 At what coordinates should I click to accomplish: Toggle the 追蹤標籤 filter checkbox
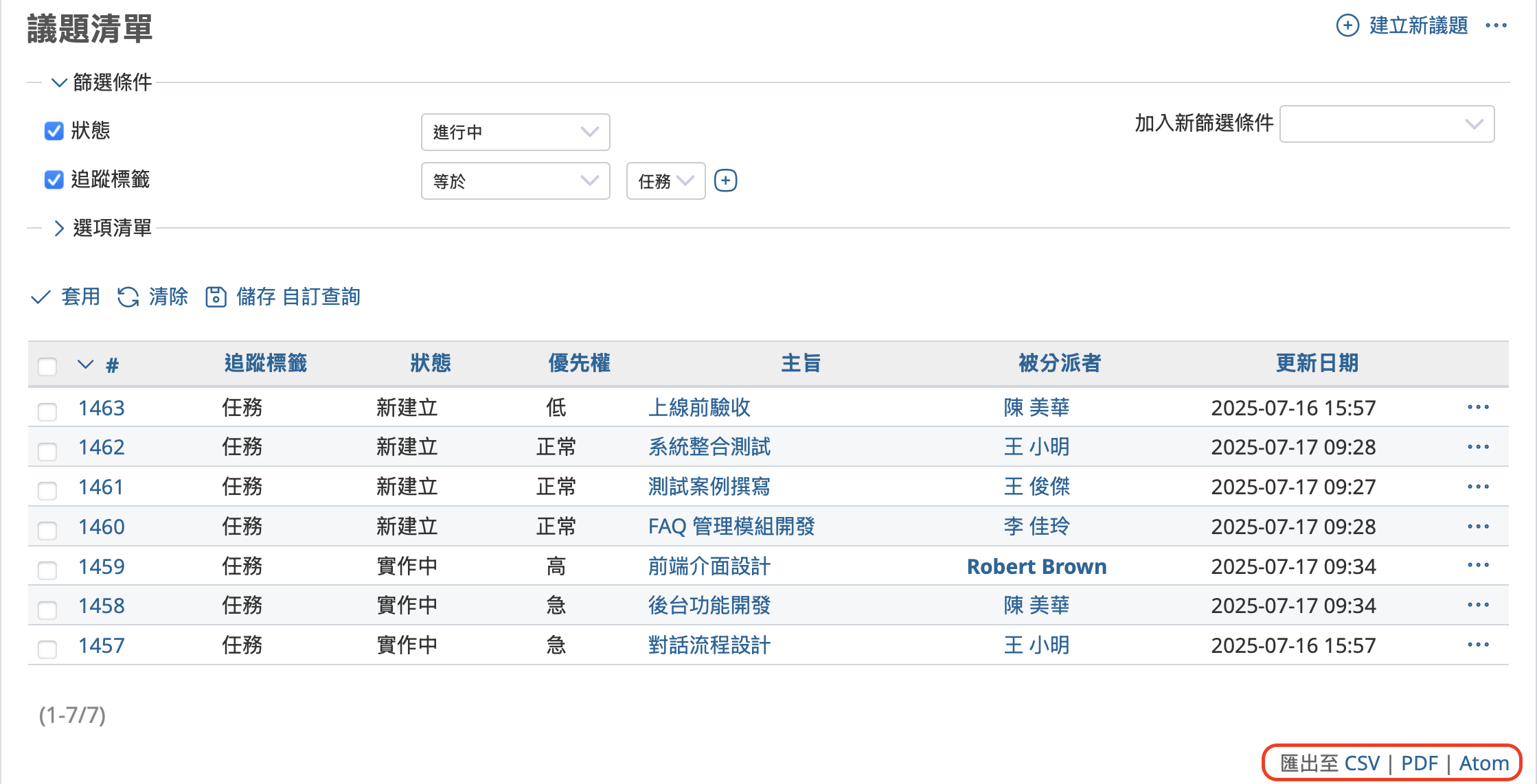pos(54,179)
